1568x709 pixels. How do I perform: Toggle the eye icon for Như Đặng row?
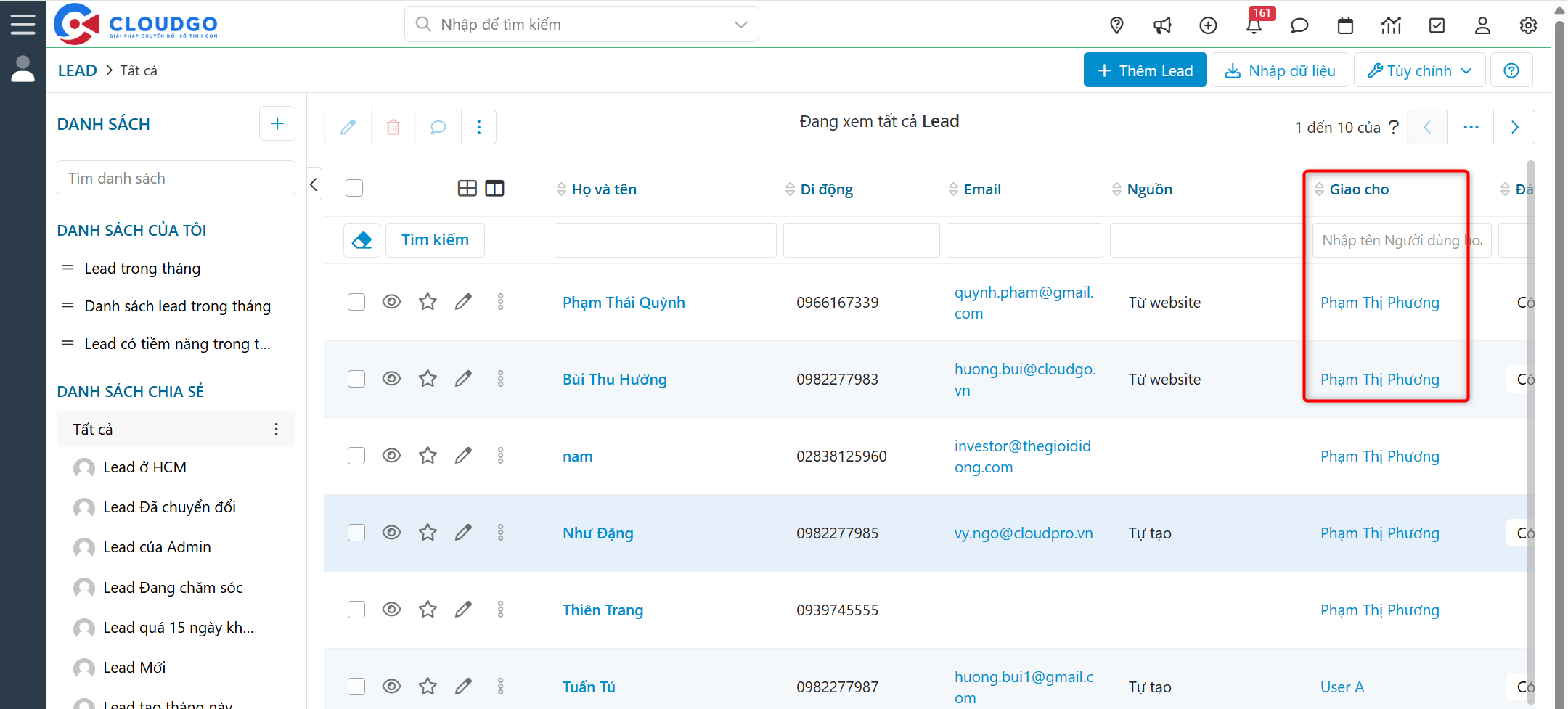(391, 533)
